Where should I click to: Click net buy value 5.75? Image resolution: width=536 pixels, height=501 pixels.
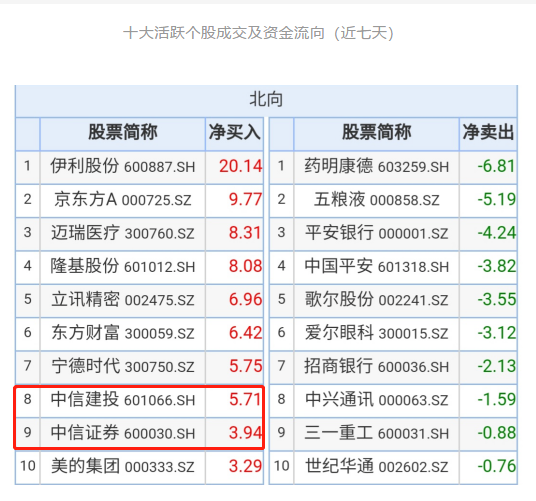point(245,366)
